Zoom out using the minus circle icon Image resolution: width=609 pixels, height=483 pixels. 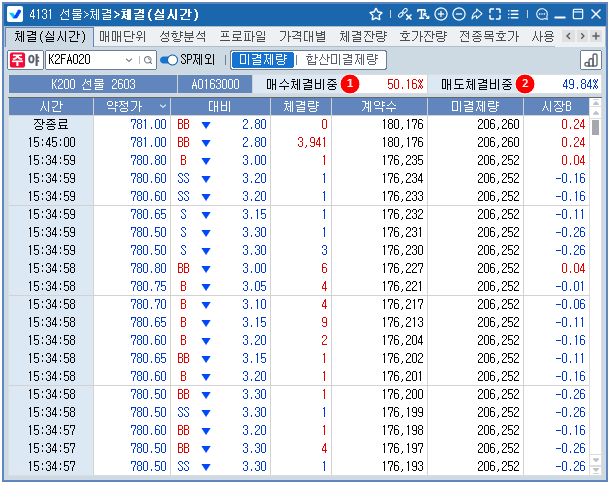[459, 14]
